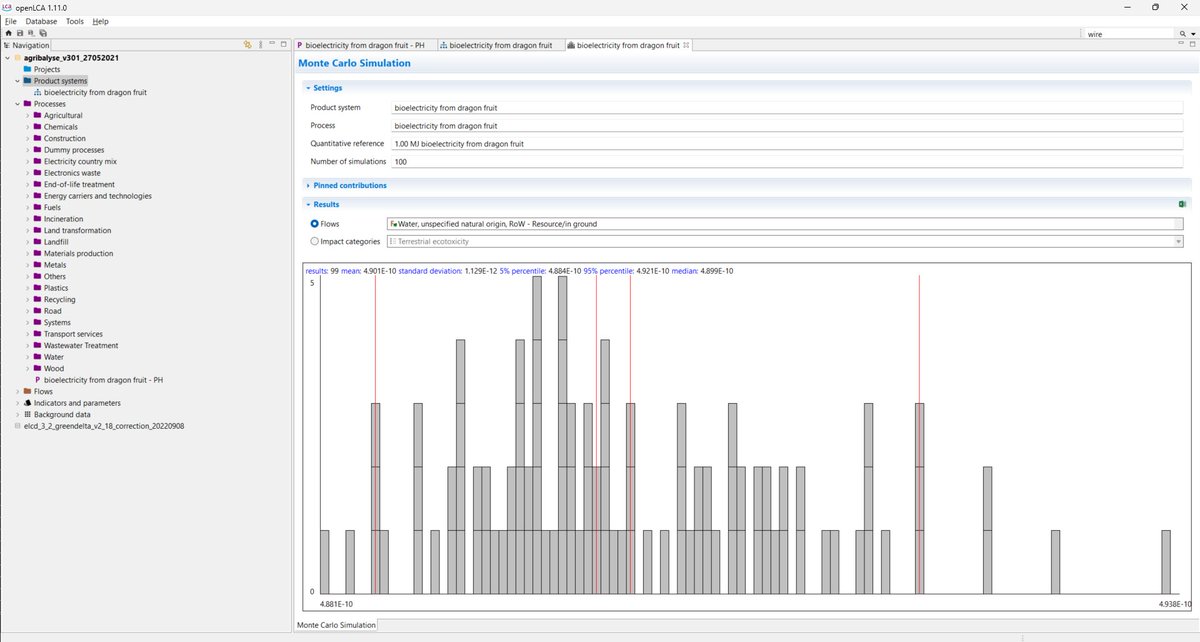The width and height of the screenshot is (1200, 642).
Task: Click the link-with-editor icon in Navigation
Action: [248, 45]
